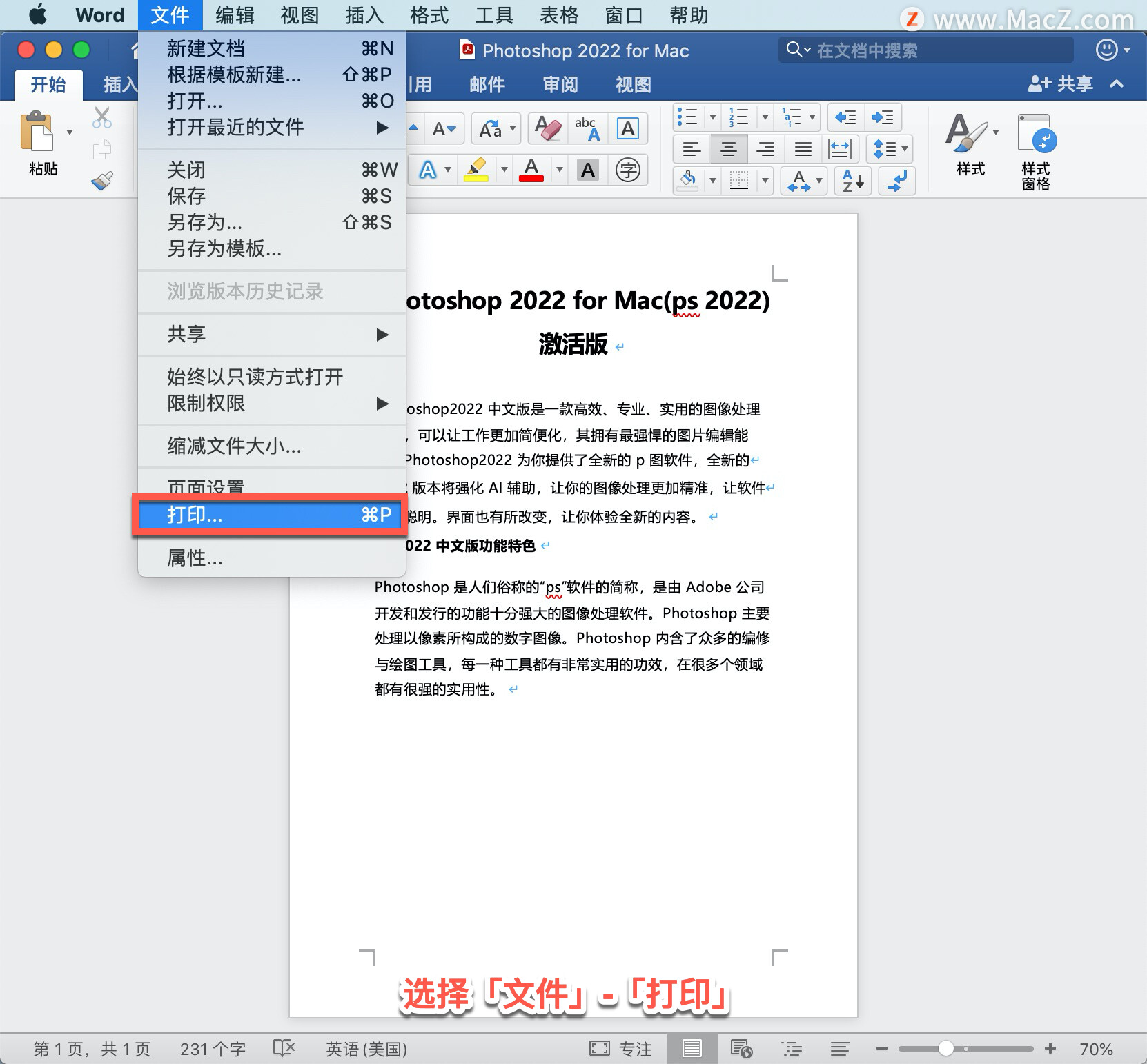1147x1064 pixels.
Task: Click the 第 1 页, 共 1 页 page indicator
Action: [x=92, y=1049]
